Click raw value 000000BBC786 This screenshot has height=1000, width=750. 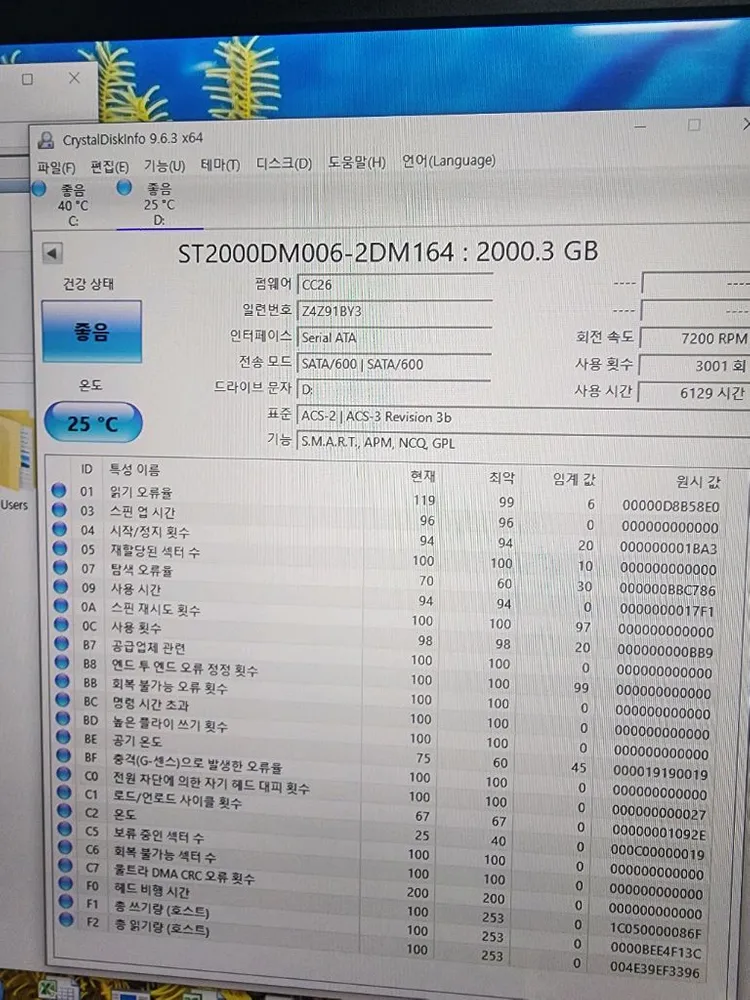668,590
